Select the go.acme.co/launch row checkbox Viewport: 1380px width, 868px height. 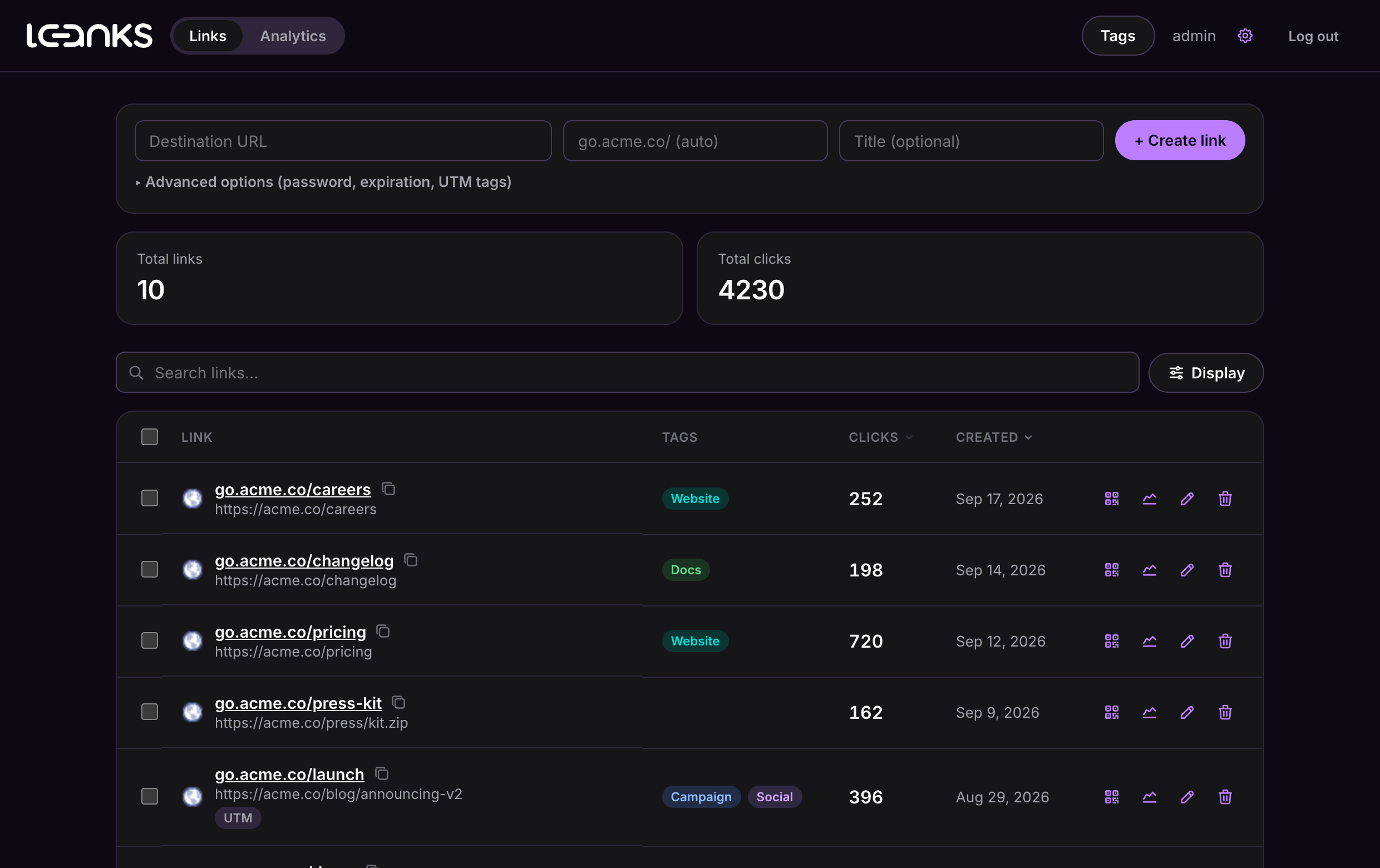[150, 796]
